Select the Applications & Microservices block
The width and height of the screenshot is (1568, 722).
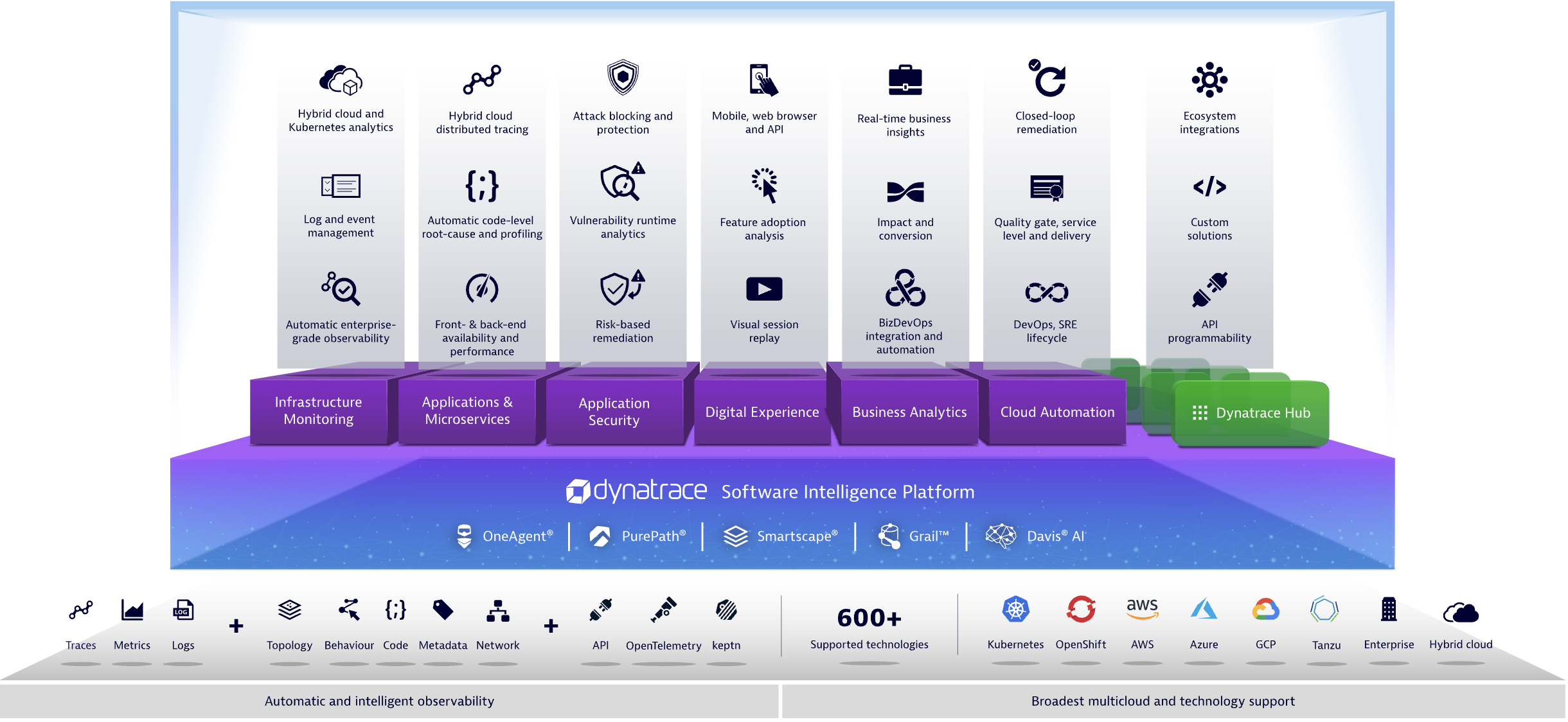pyautogui.click(x=467, y=410)
